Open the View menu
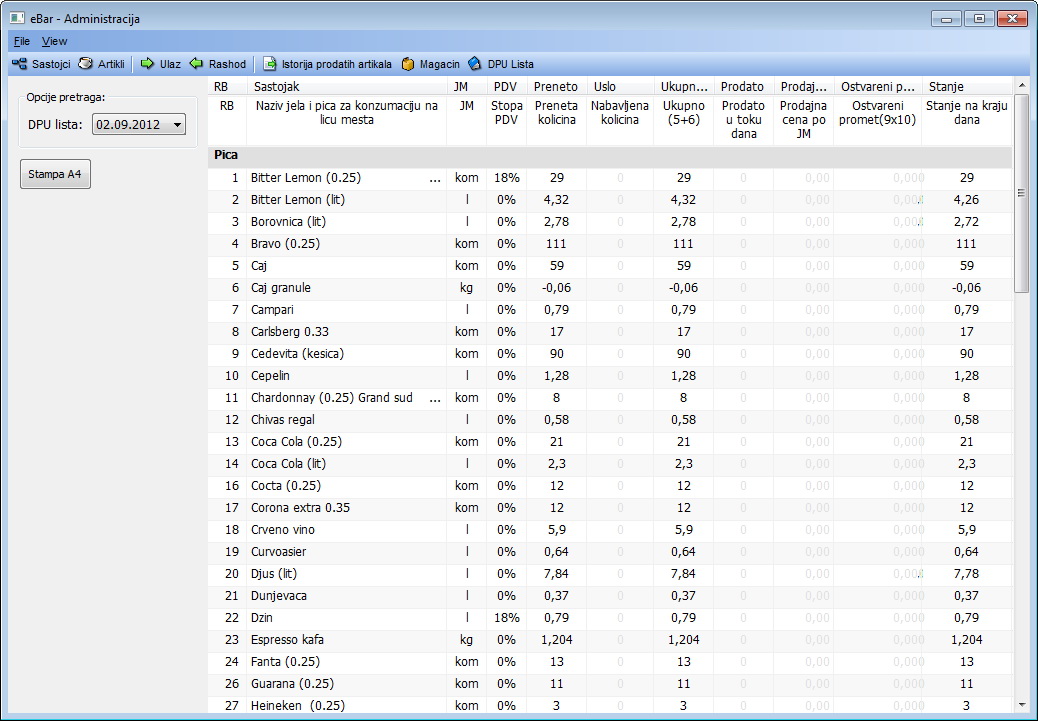This screenshot has height=721, width=1038. click(x=54, y=41)
